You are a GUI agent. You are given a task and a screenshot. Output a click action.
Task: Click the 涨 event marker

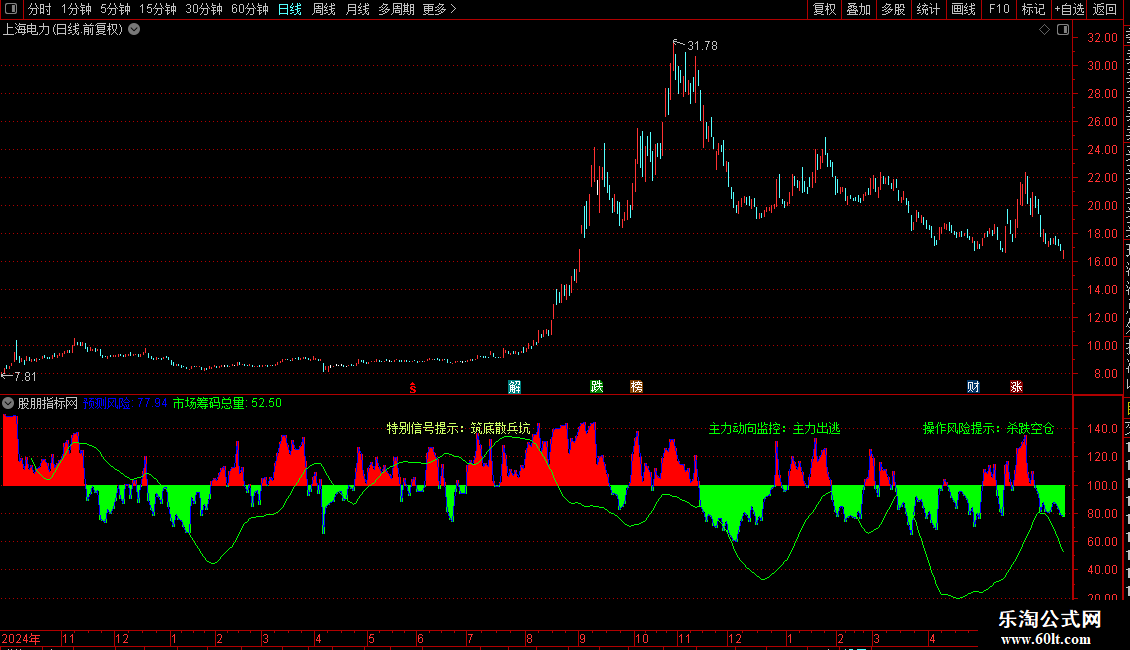coord(1016,387)
